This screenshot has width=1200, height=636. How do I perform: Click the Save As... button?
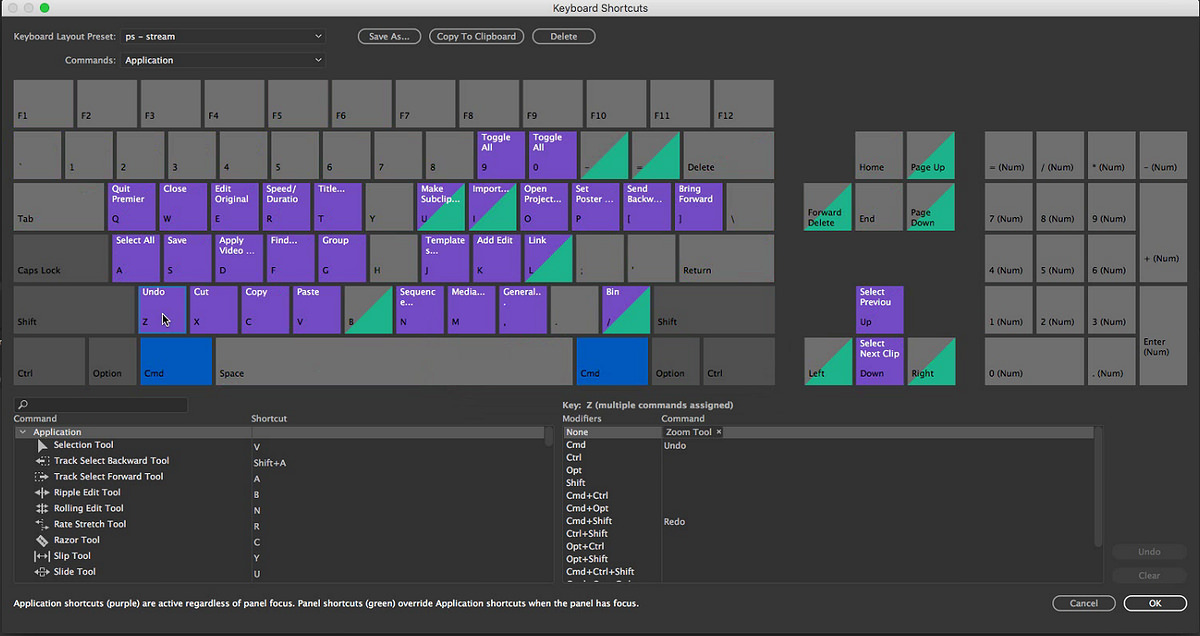(389, 36)
